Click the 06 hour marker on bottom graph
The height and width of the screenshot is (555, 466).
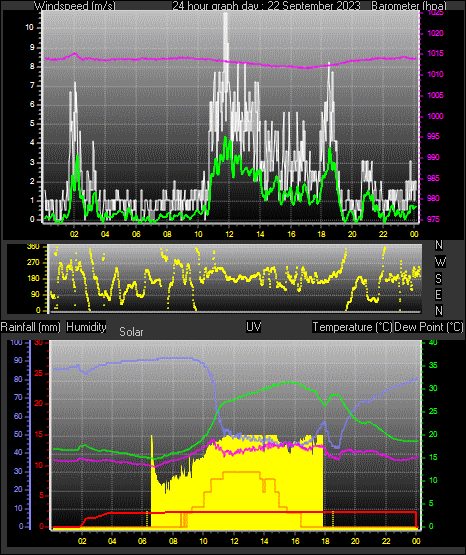[143, 541]
